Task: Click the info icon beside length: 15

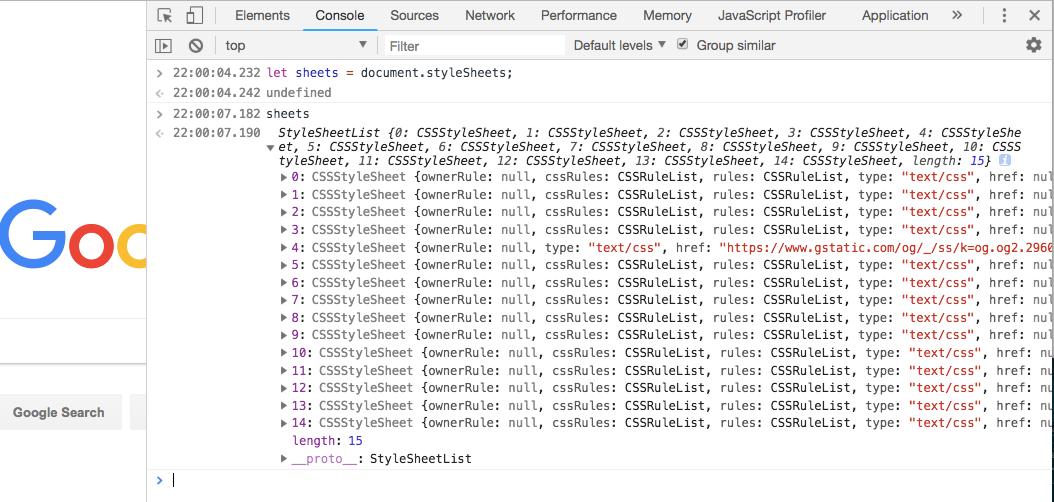Action: [x=1005, y=160]
